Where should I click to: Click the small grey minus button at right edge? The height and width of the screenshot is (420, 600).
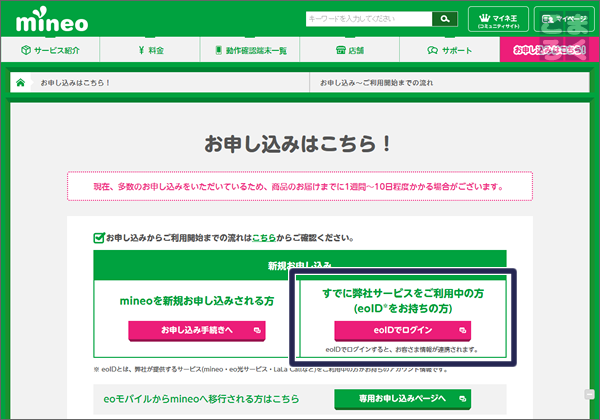pos(590,394)
